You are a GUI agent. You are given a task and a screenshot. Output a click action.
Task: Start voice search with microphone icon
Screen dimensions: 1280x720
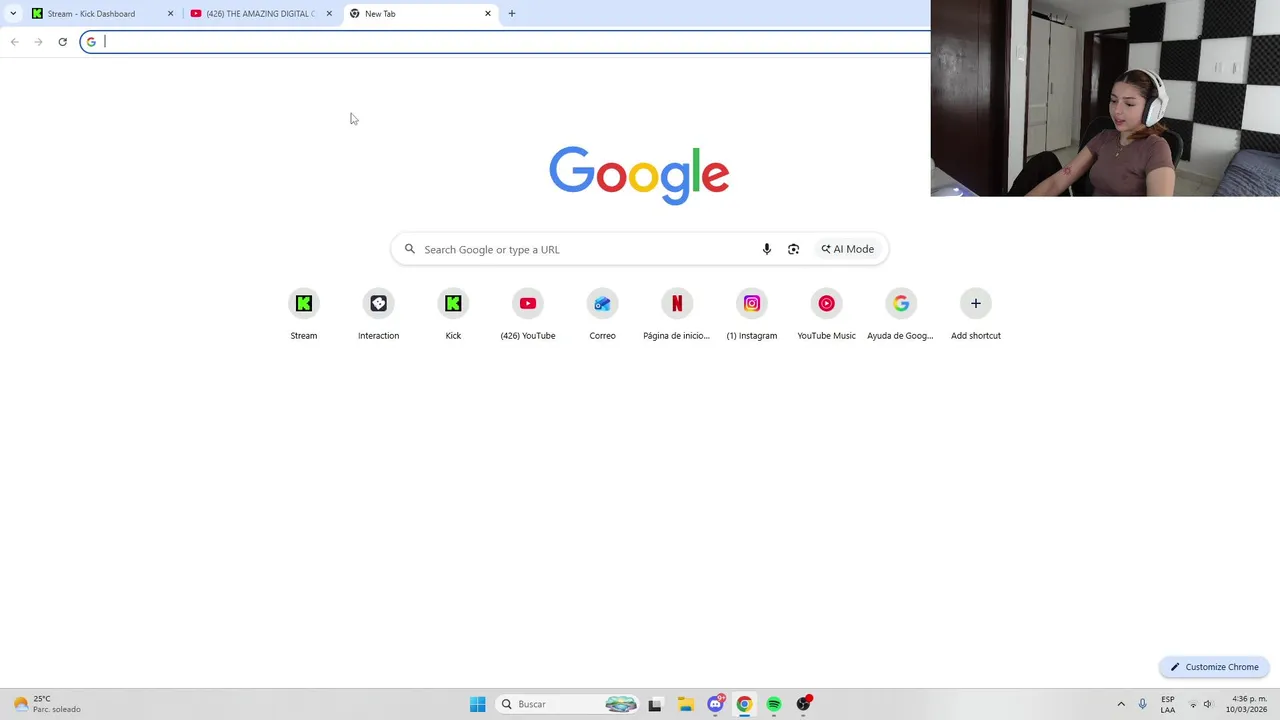[x=767, y=249]
